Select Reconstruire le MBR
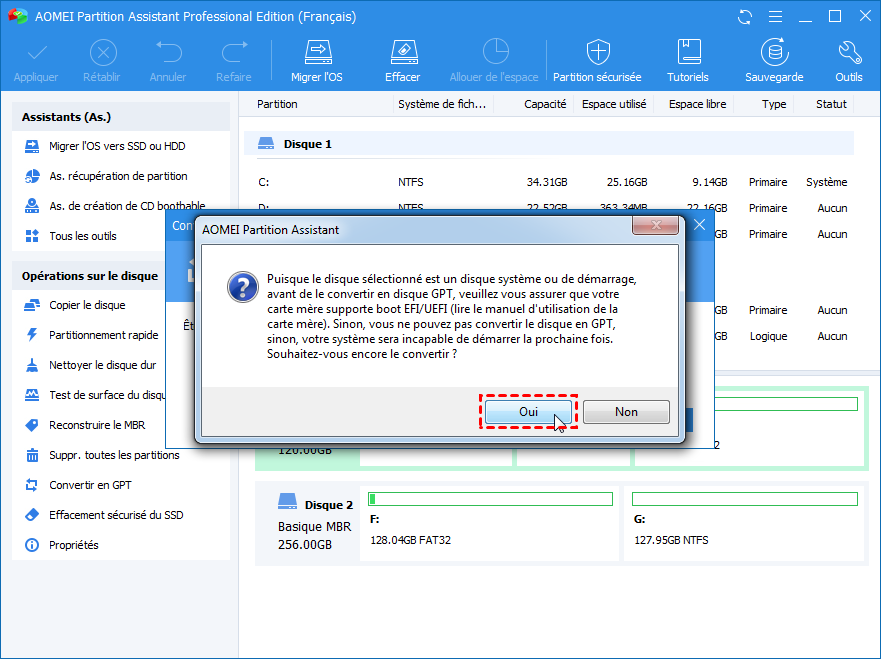 [x=97, y=425]
